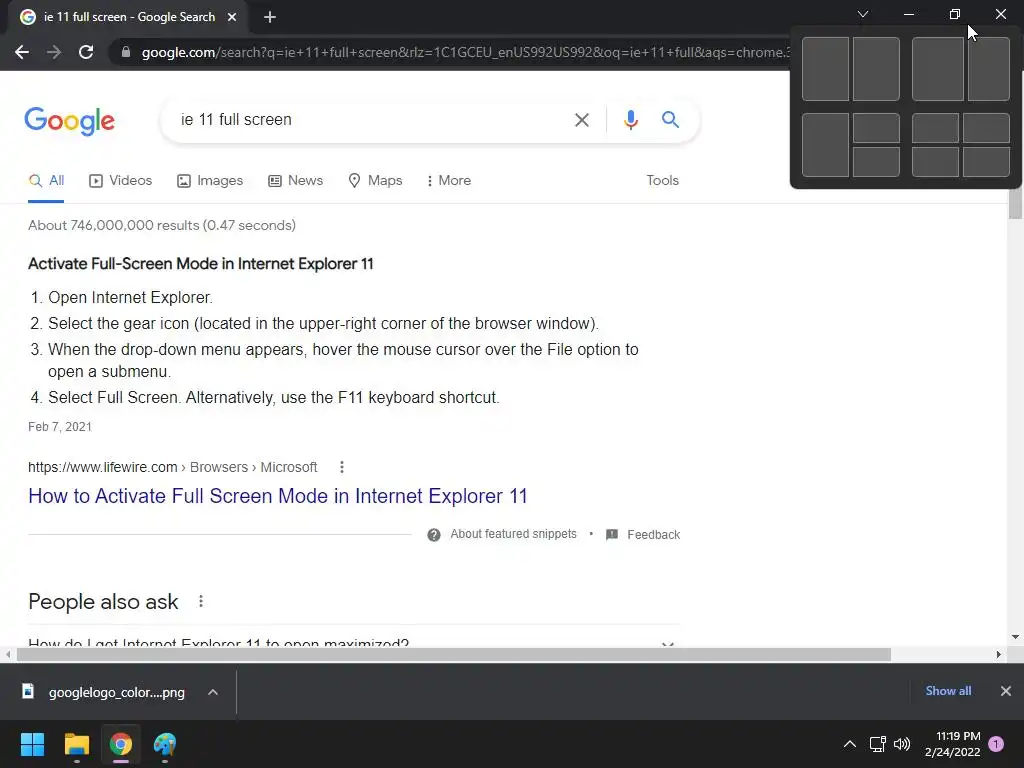This screenshot has height=768, width=1024.
Task: Click the Feedback link
Action: pos(654,535)
